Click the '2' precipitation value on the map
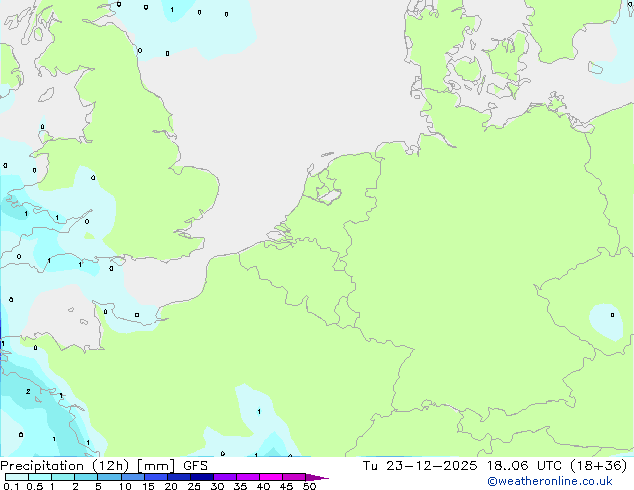The height and width of the screenshot is (490, 634). pos(28,391)
